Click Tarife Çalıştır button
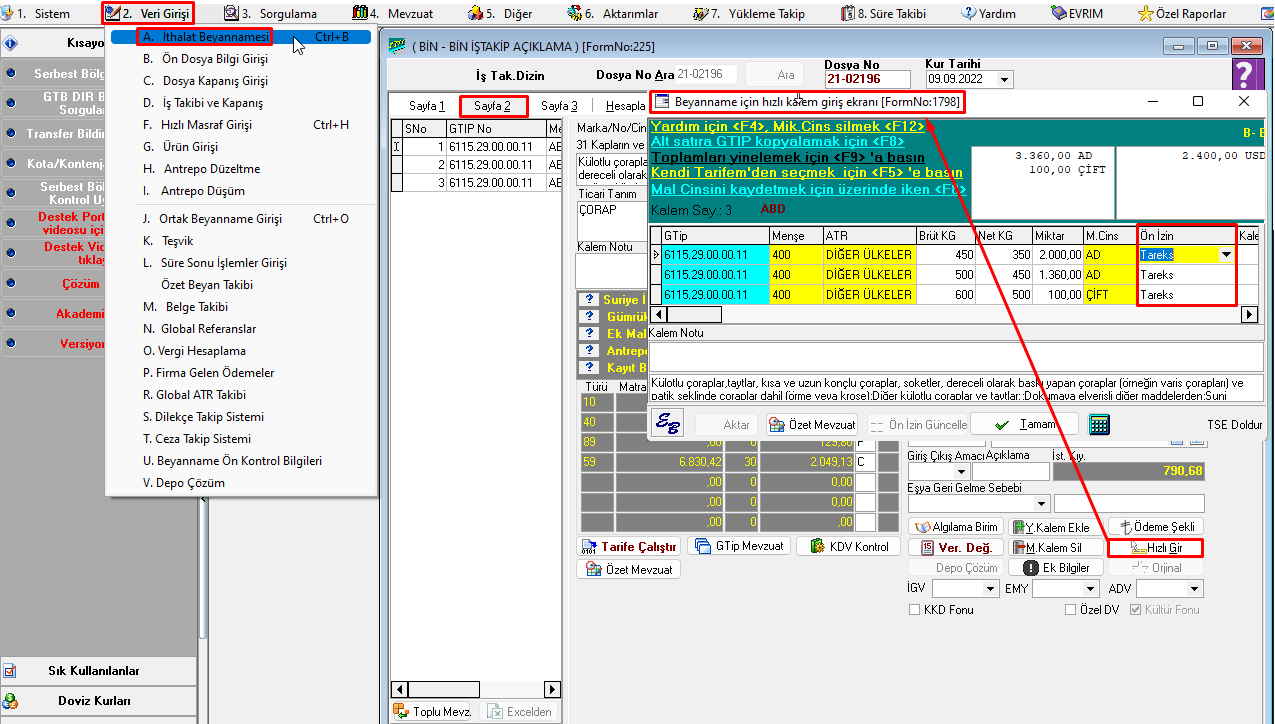 point(630,547)
